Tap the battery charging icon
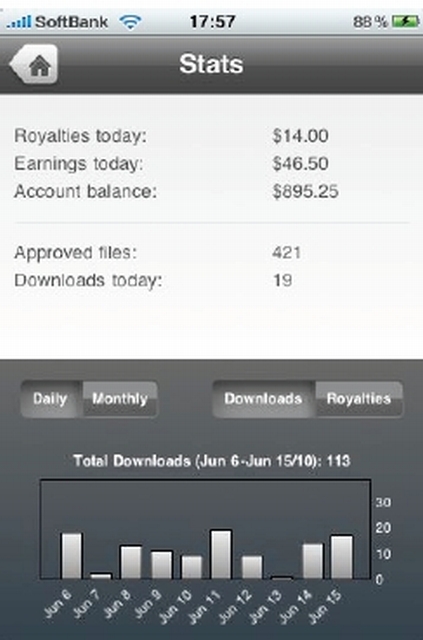This screenshot has width=423, height=640. [405, 21]
